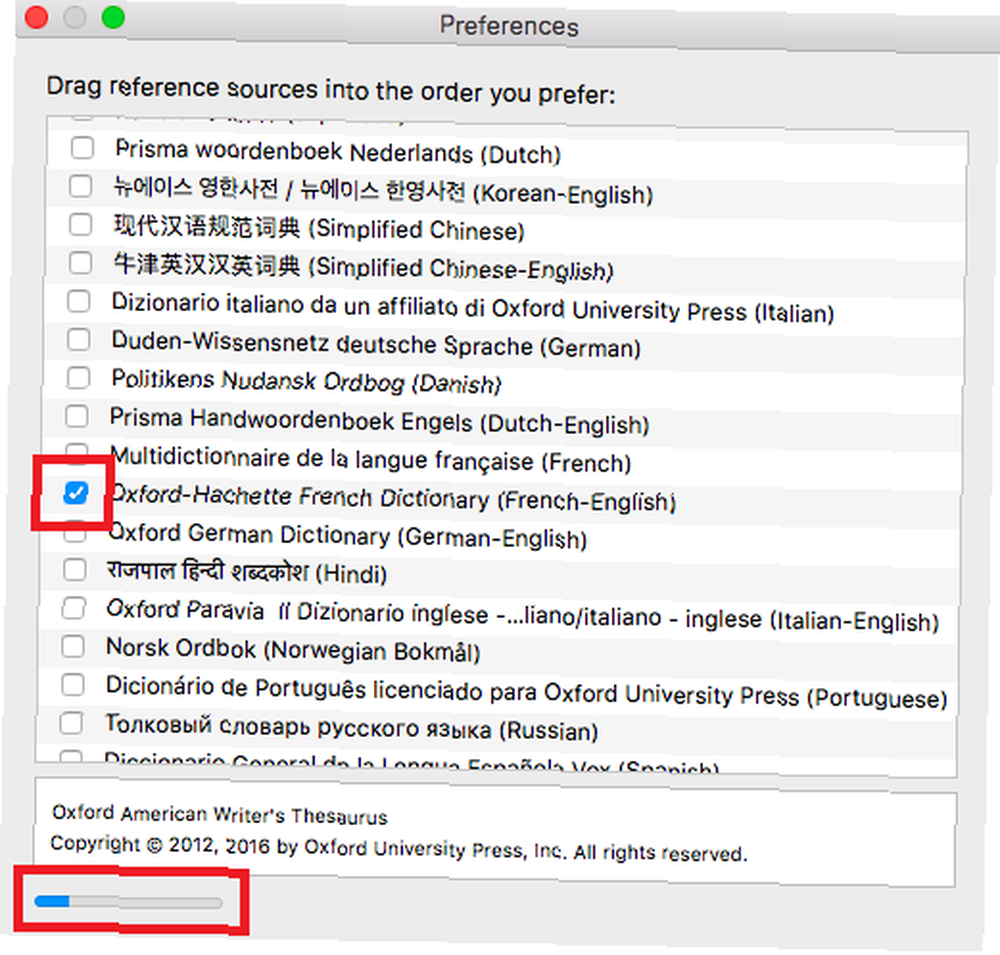
Task: Tick the Prisma Handwoordenboek Engels (Dutch-English) checkbox
Action: [77, 416]
